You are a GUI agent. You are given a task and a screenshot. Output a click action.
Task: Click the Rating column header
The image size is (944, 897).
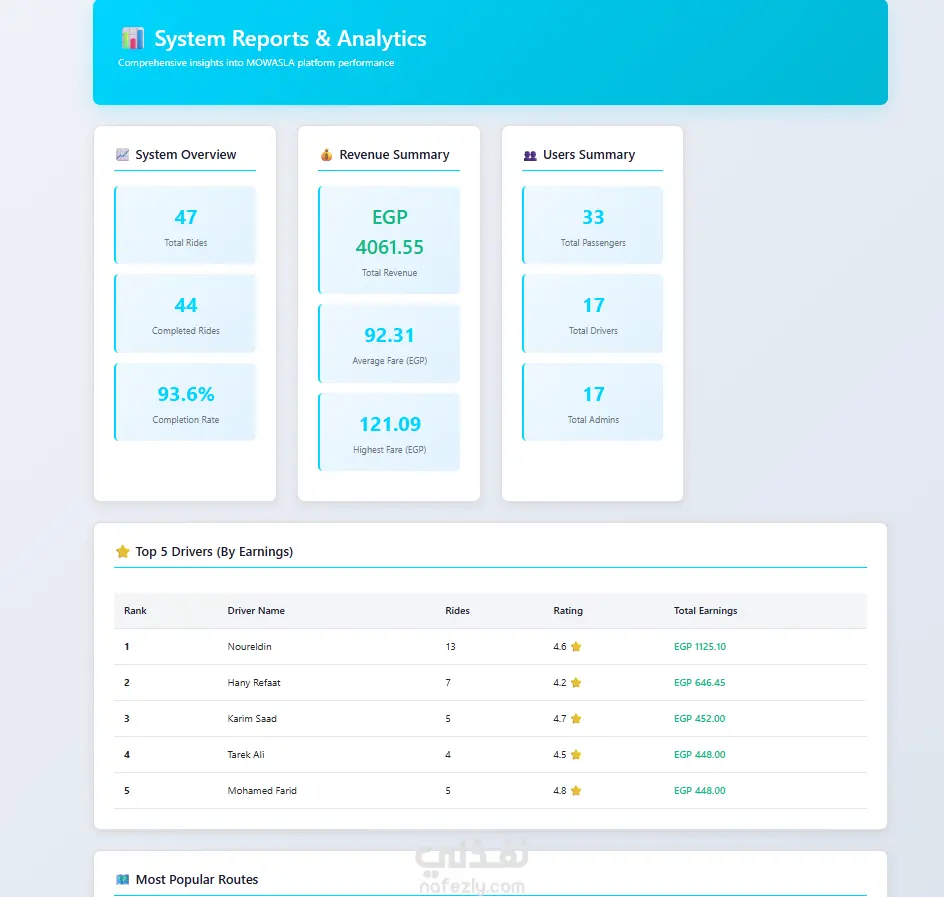[x=568, y=610]
